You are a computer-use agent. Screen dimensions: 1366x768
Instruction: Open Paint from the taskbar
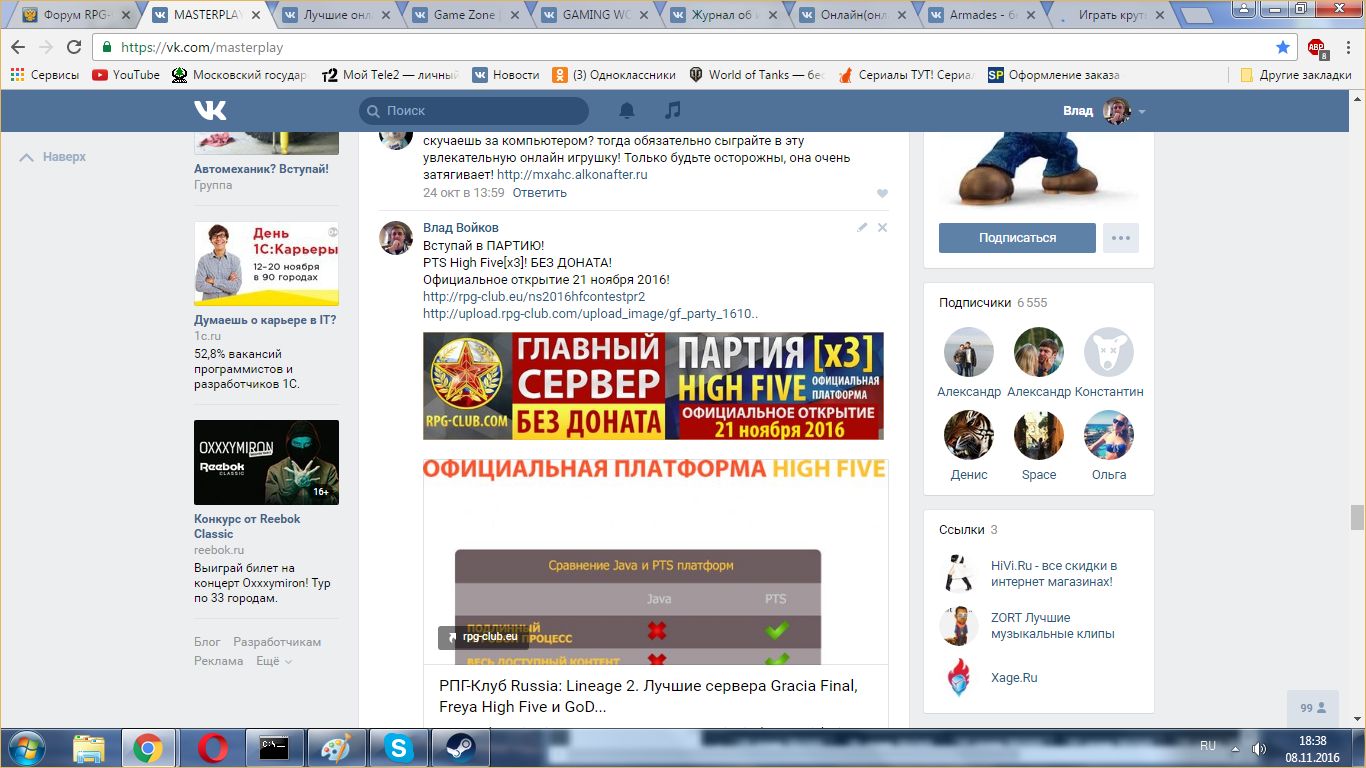coord(336,748)
